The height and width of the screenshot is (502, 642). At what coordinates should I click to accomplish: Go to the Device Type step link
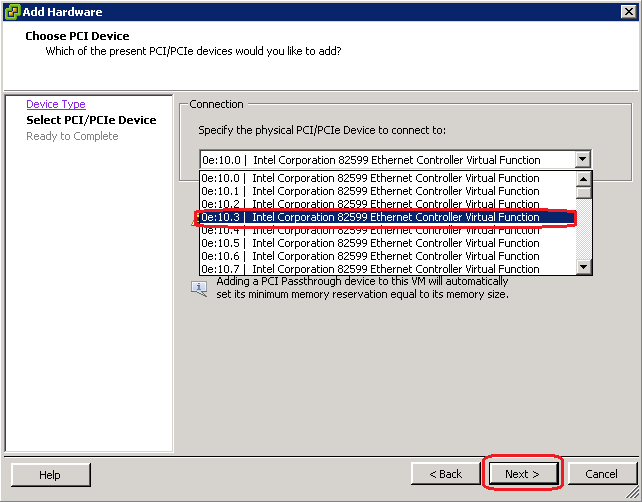coord(56,104)
